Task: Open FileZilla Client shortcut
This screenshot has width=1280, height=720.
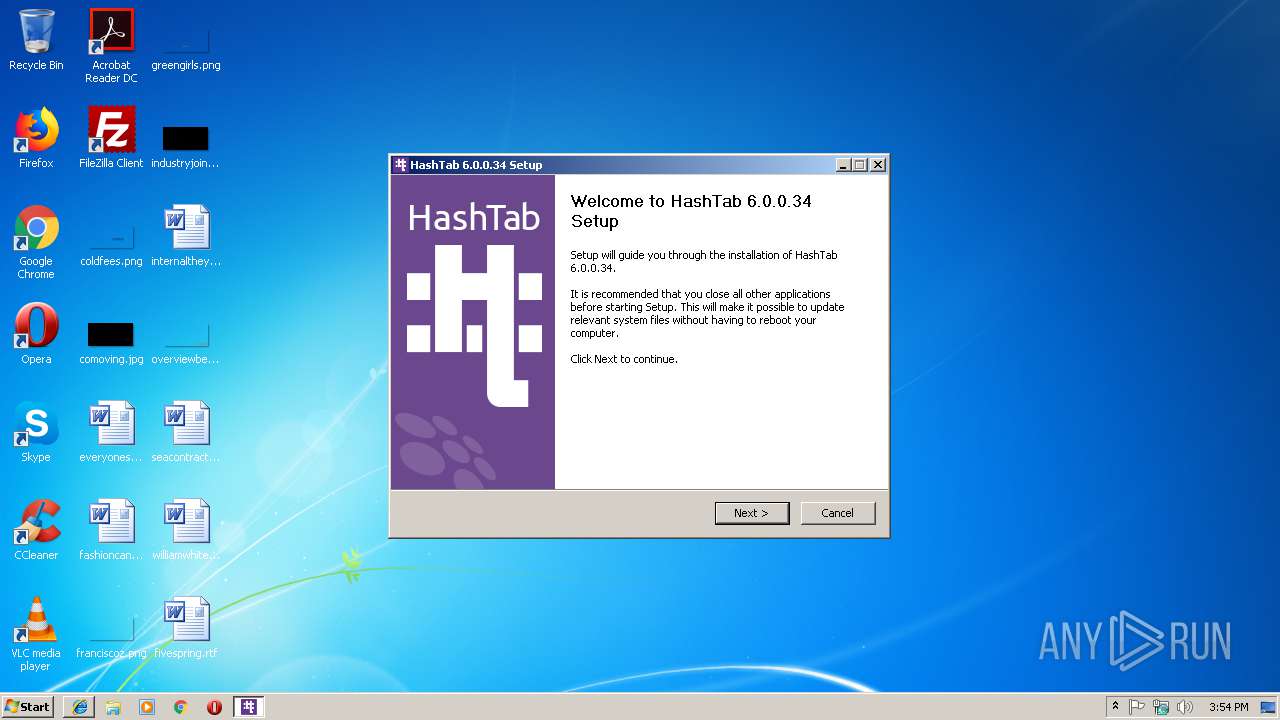Action: pos(111,138)
